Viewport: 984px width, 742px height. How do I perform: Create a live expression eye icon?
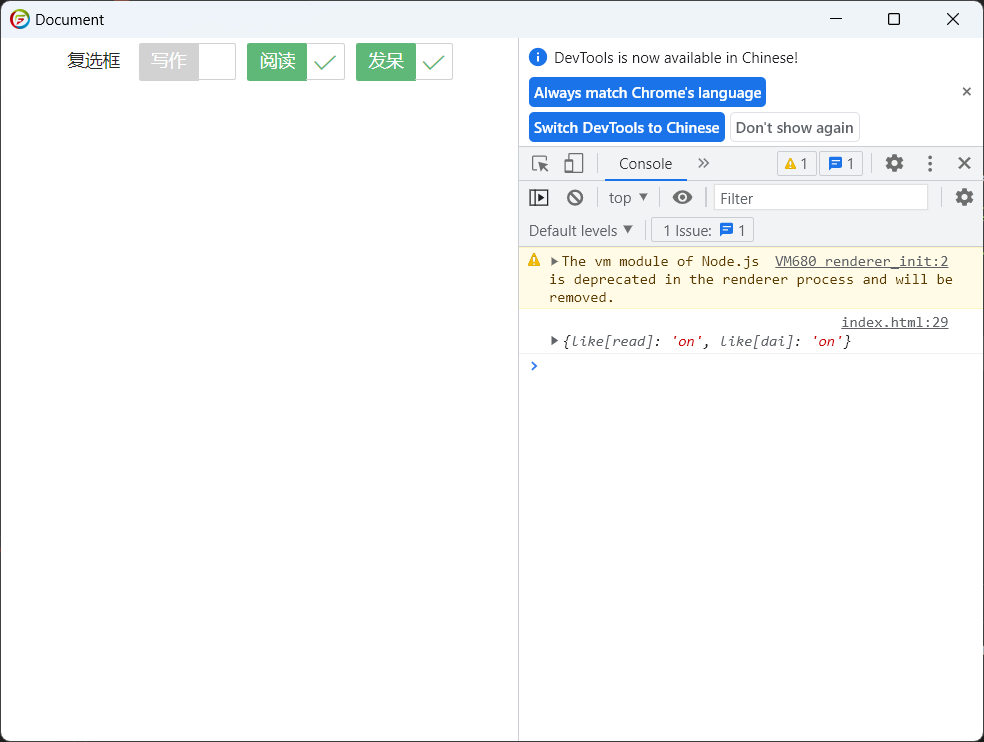click(682, 198)
